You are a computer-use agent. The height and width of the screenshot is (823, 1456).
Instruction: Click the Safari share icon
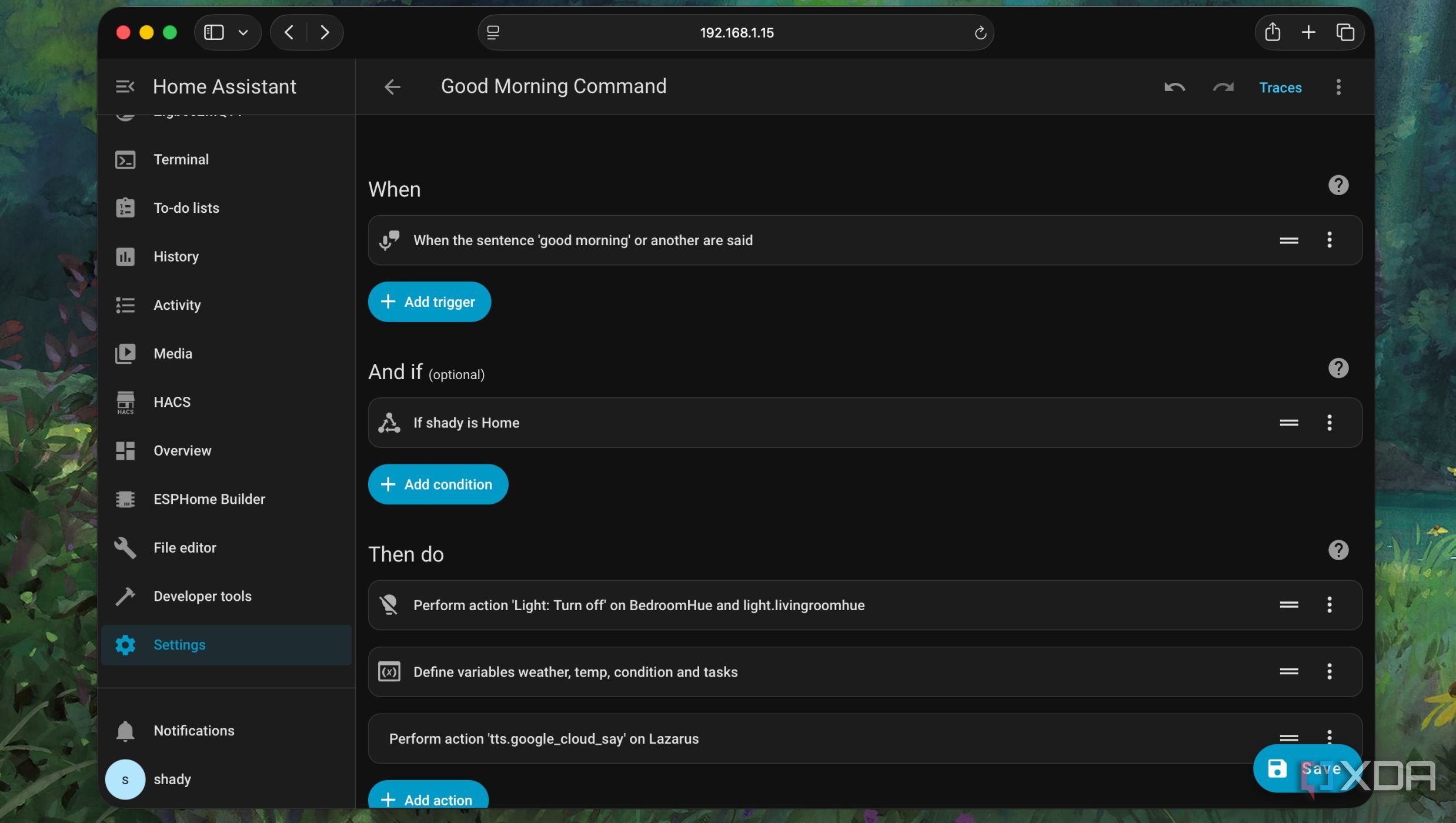(x=1272, y=32)
